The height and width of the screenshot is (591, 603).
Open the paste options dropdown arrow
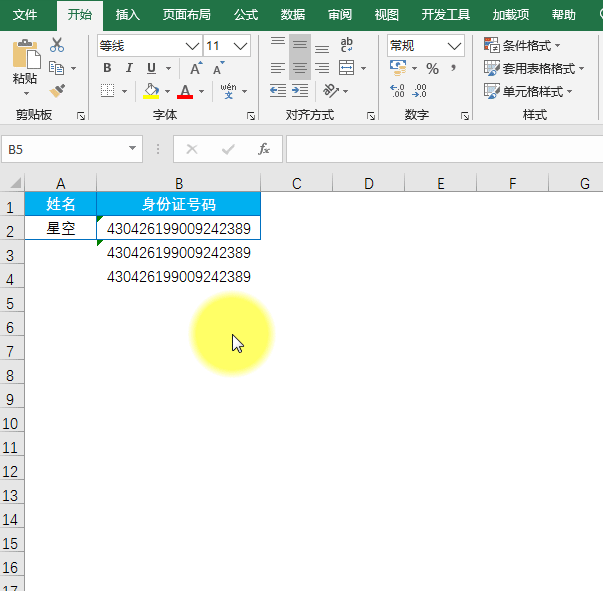click(26, 93)
